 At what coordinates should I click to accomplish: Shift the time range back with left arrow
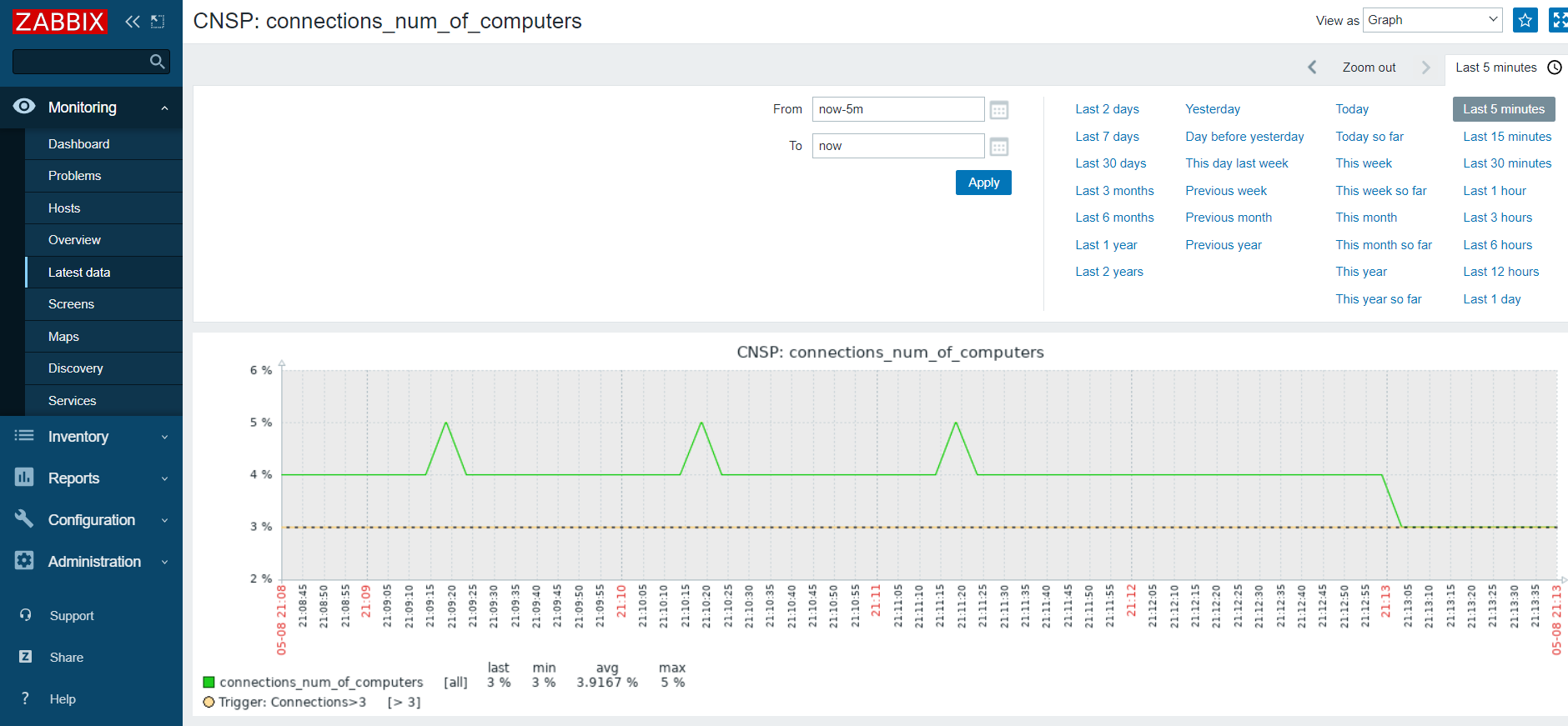(1312, 68)
